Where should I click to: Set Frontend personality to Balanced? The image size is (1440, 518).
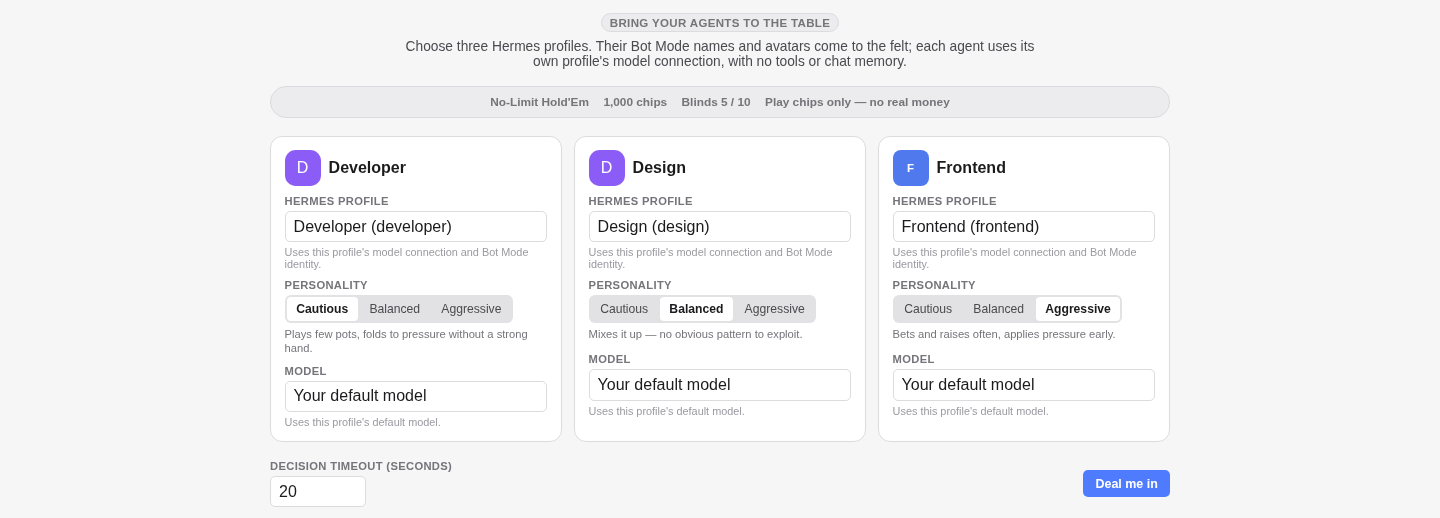998,309
